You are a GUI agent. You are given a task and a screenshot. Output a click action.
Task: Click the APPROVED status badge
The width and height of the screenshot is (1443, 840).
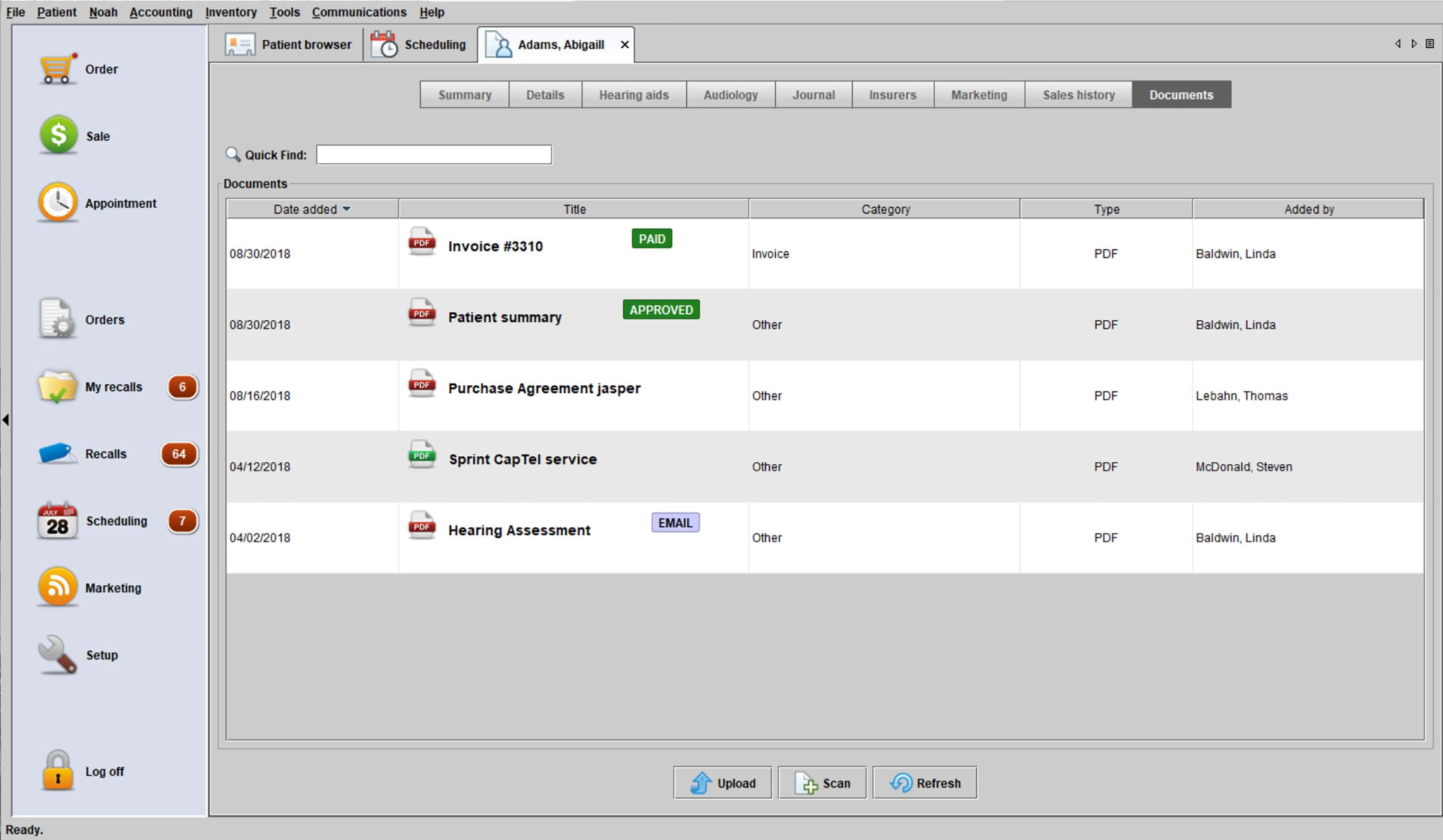point(661,310)
